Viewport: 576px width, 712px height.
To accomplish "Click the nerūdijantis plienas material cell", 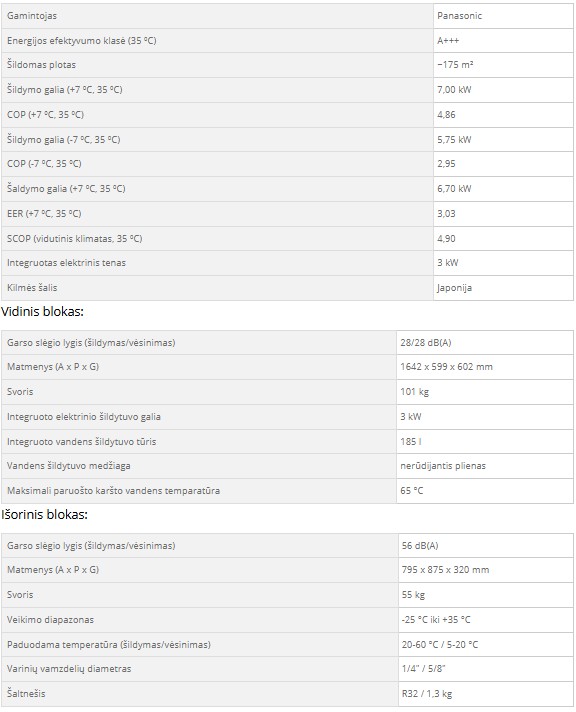I will (485, 466).
